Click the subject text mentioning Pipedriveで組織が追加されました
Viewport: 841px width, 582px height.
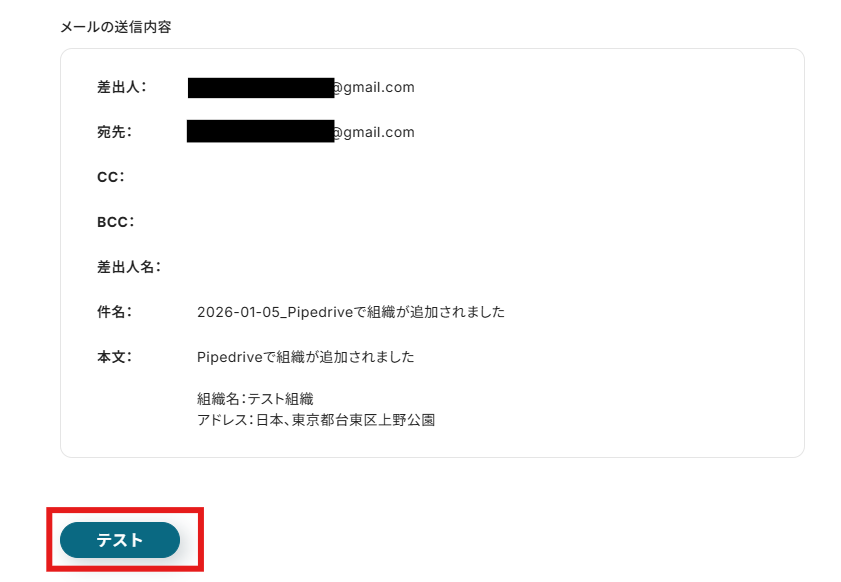351,312
